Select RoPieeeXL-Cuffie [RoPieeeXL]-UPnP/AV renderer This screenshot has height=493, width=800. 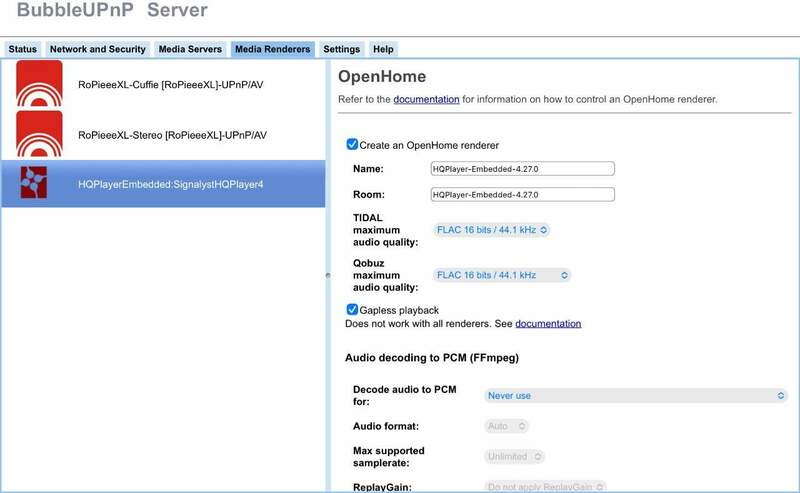[x=172, y=86]
